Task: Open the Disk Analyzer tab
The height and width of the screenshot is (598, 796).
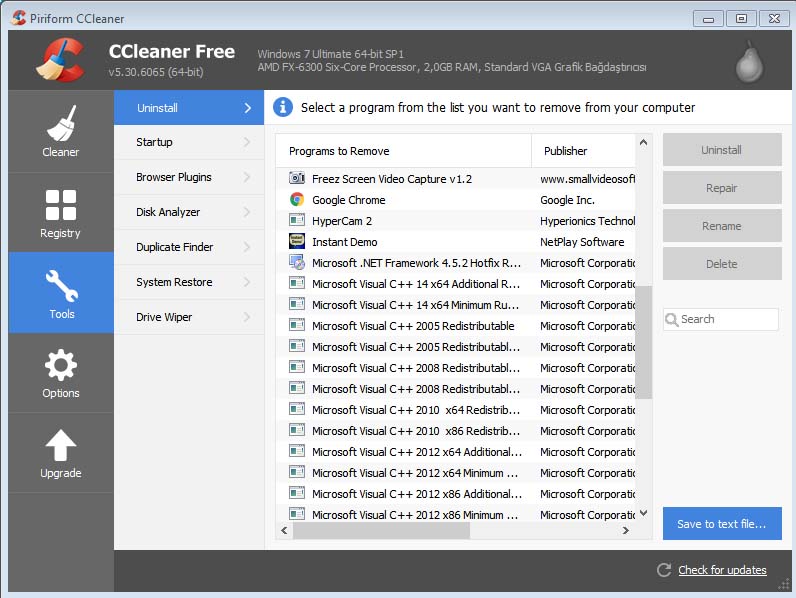Action: (x=189, y=212)
